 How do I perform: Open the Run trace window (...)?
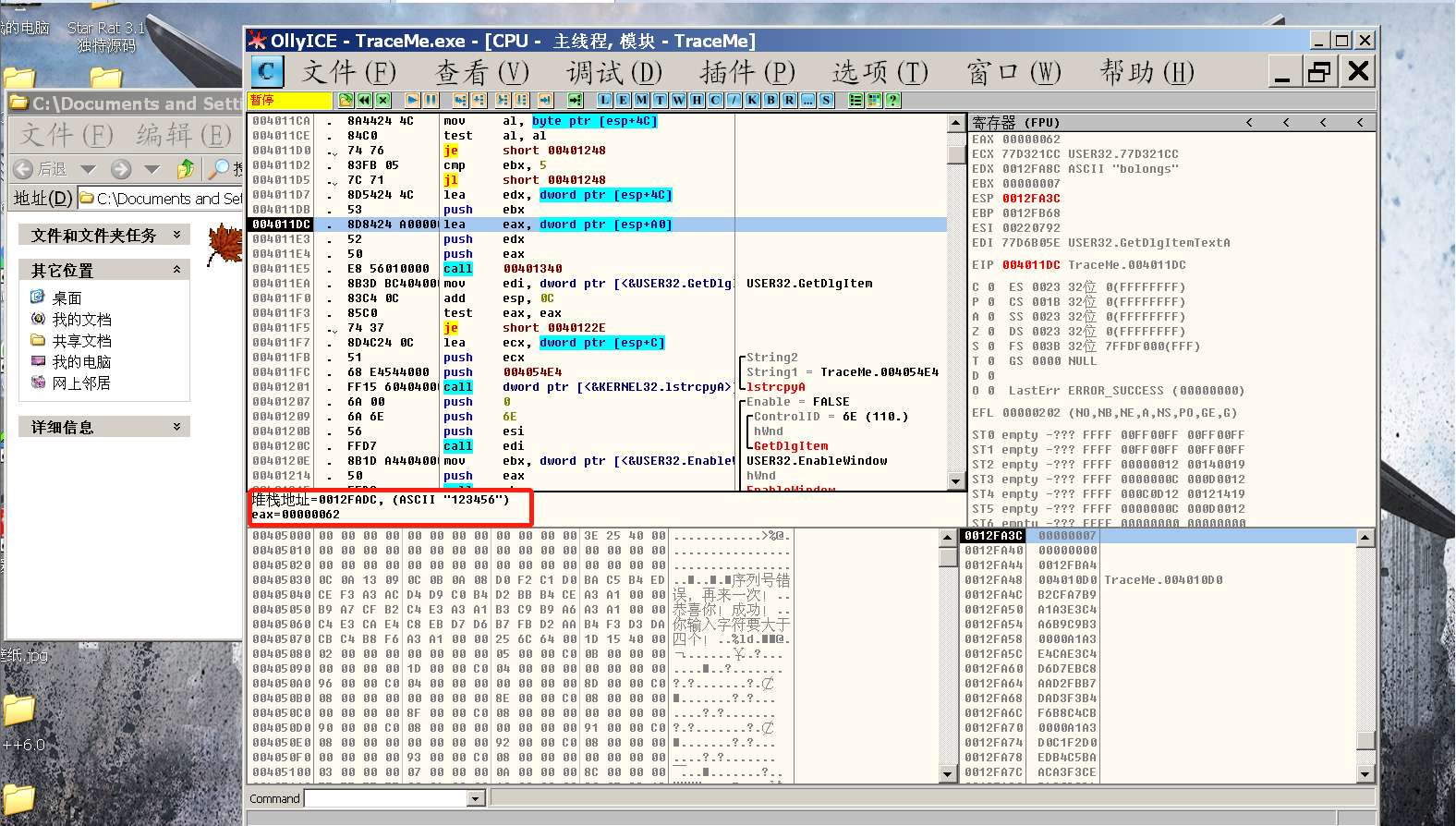[808, 100]
